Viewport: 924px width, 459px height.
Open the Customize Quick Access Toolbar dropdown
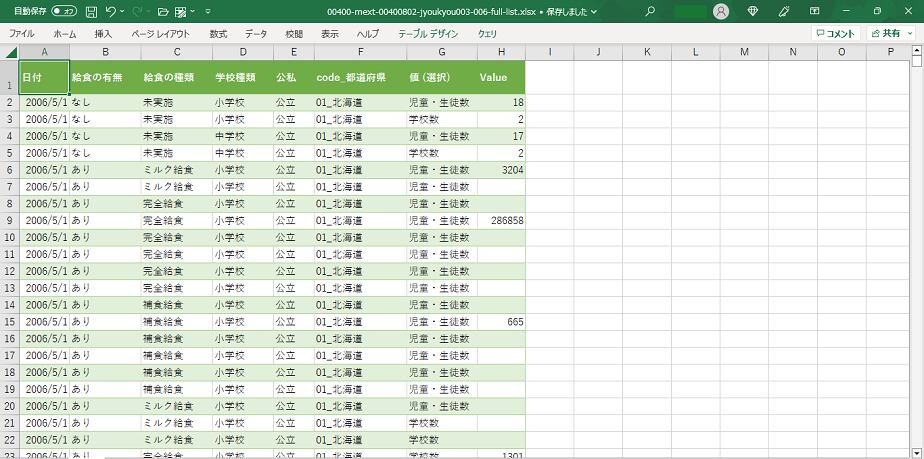point(207,12)
